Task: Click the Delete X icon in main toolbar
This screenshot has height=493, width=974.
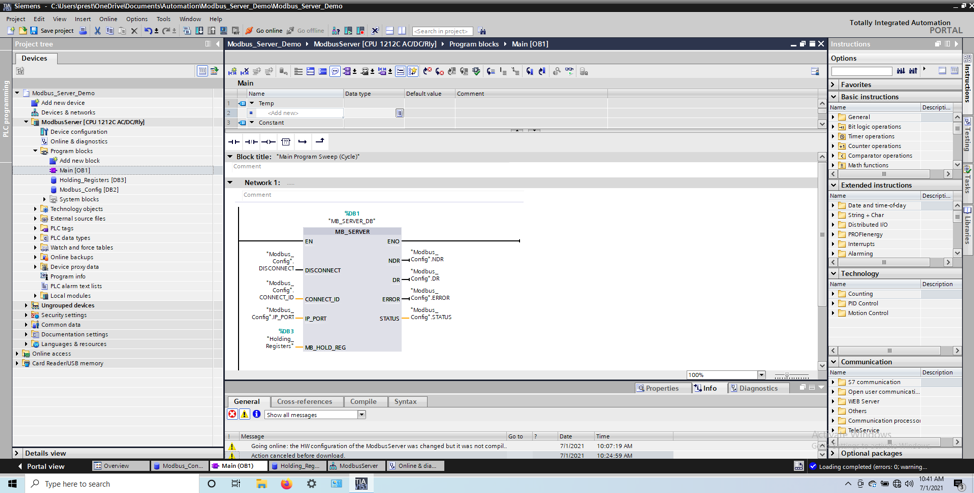Action: pos(134,30)
